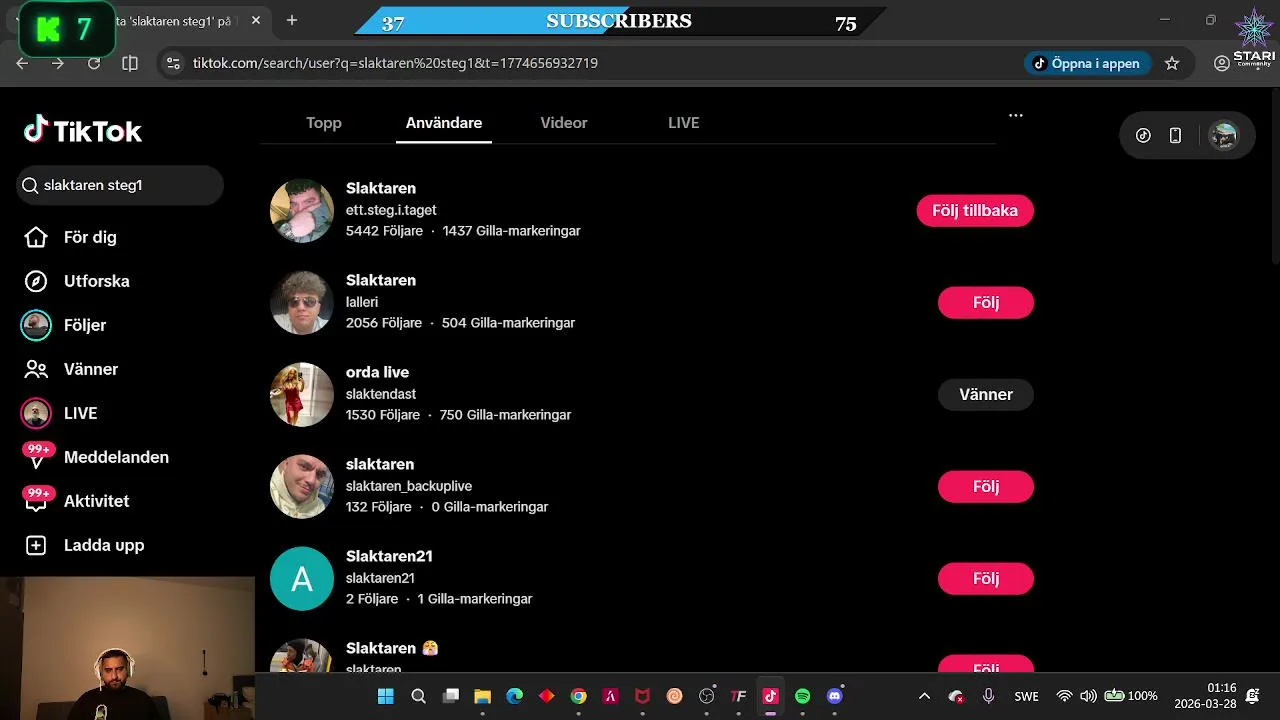Open a new browser tab
The image size is (1280, 720).
(x=292, y=20)
